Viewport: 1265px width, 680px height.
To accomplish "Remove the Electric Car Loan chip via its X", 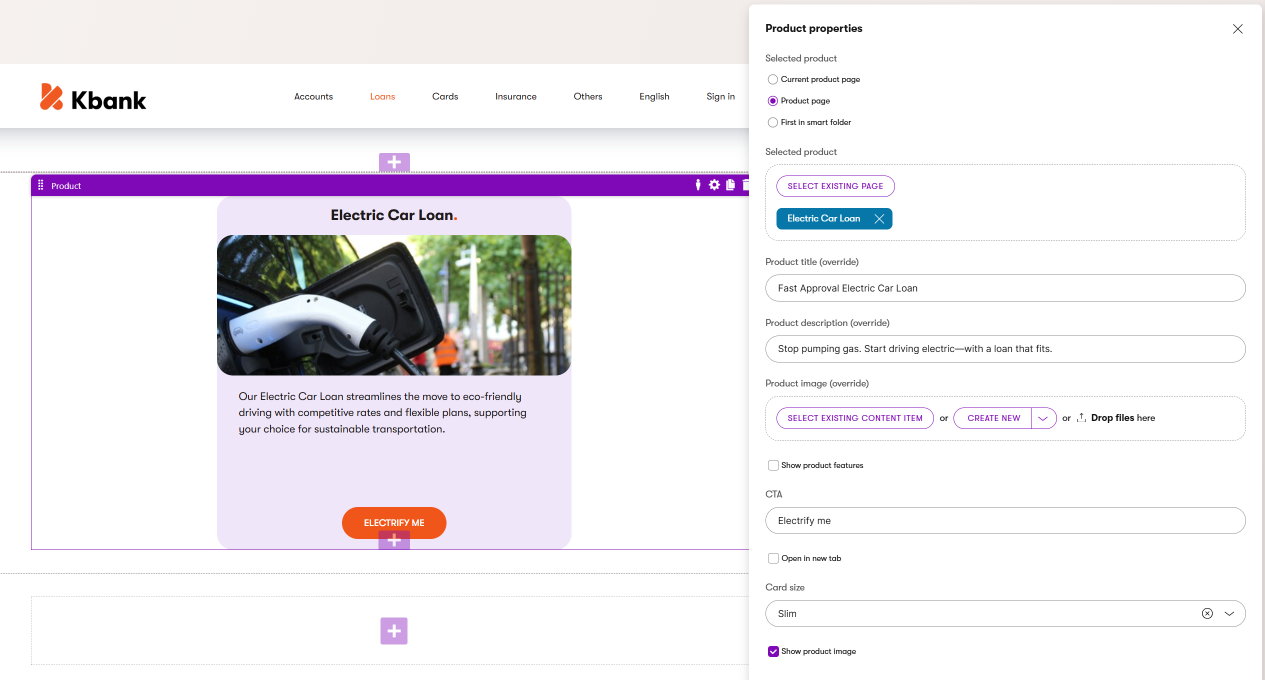I will tap(878, 218).
